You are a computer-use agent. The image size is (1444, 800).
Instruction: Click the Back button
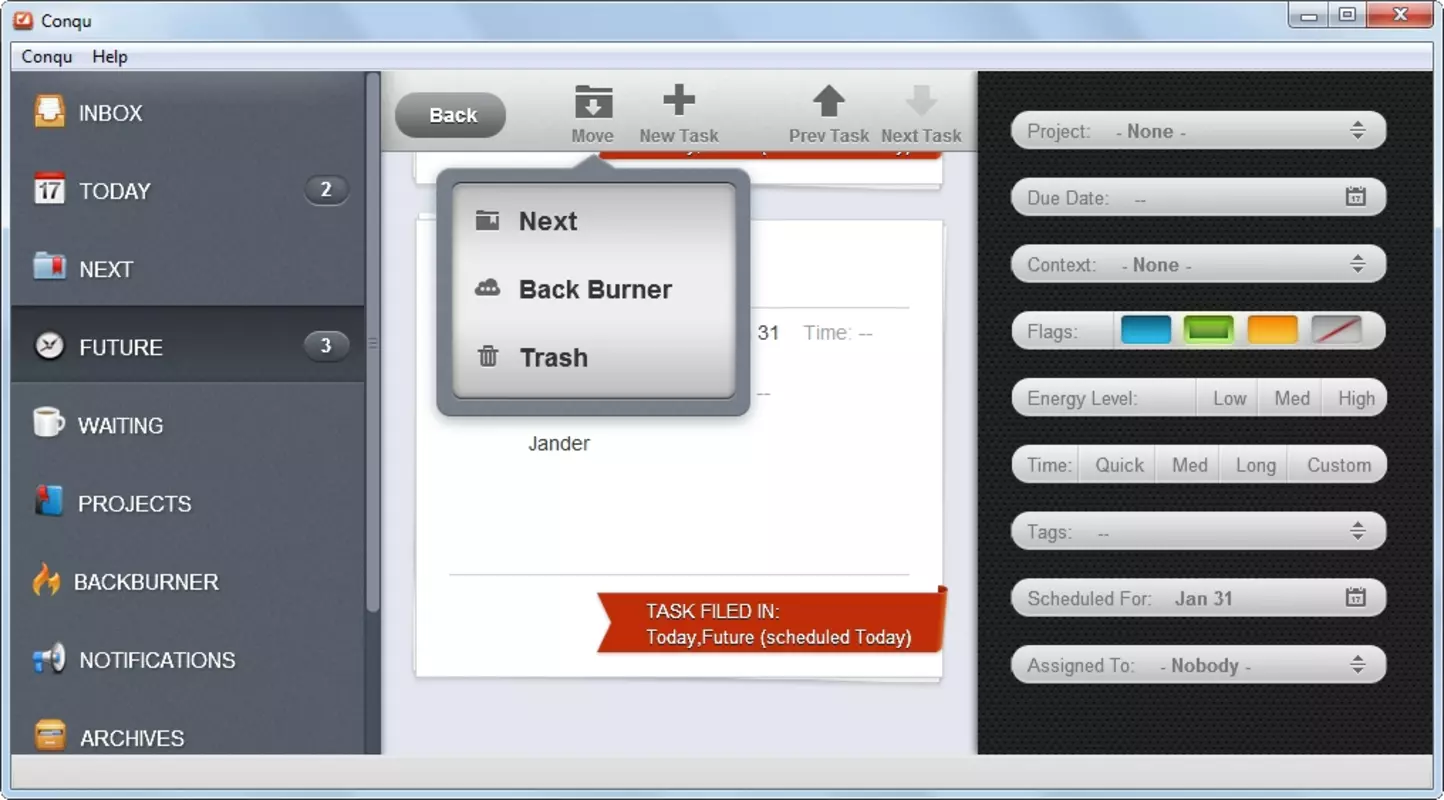point(451,115)
